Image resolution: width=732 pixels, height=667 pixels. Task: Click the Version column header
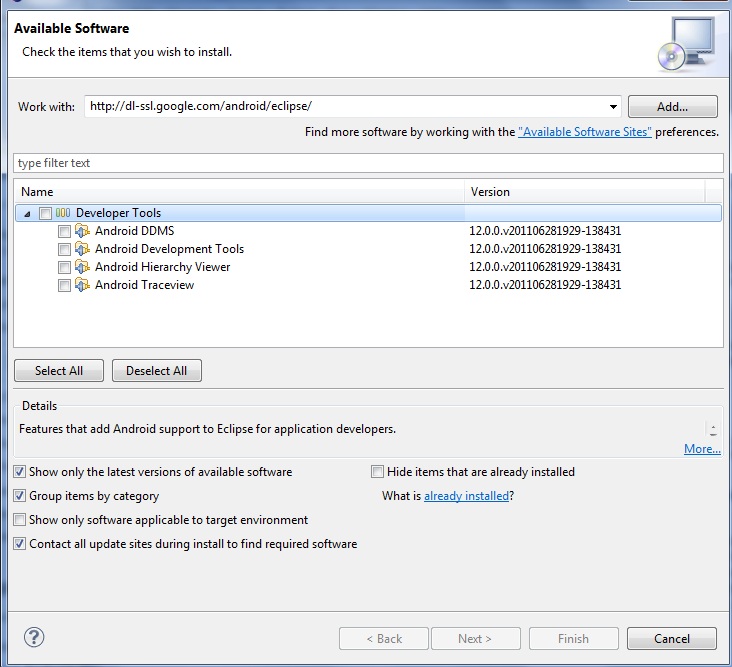click(584, 192)
